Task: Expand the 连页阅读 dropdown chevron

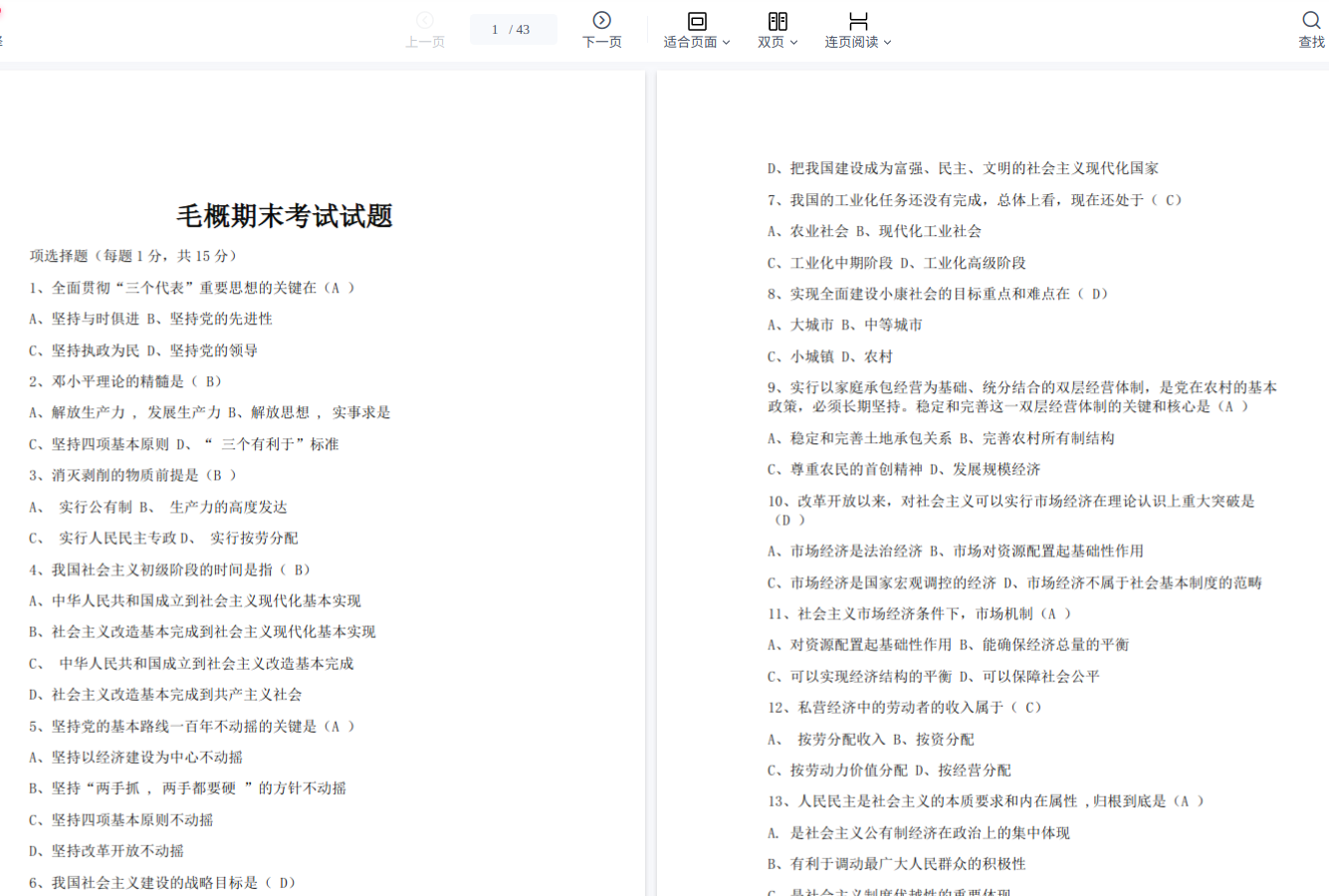Action: (x=888, y=43)
